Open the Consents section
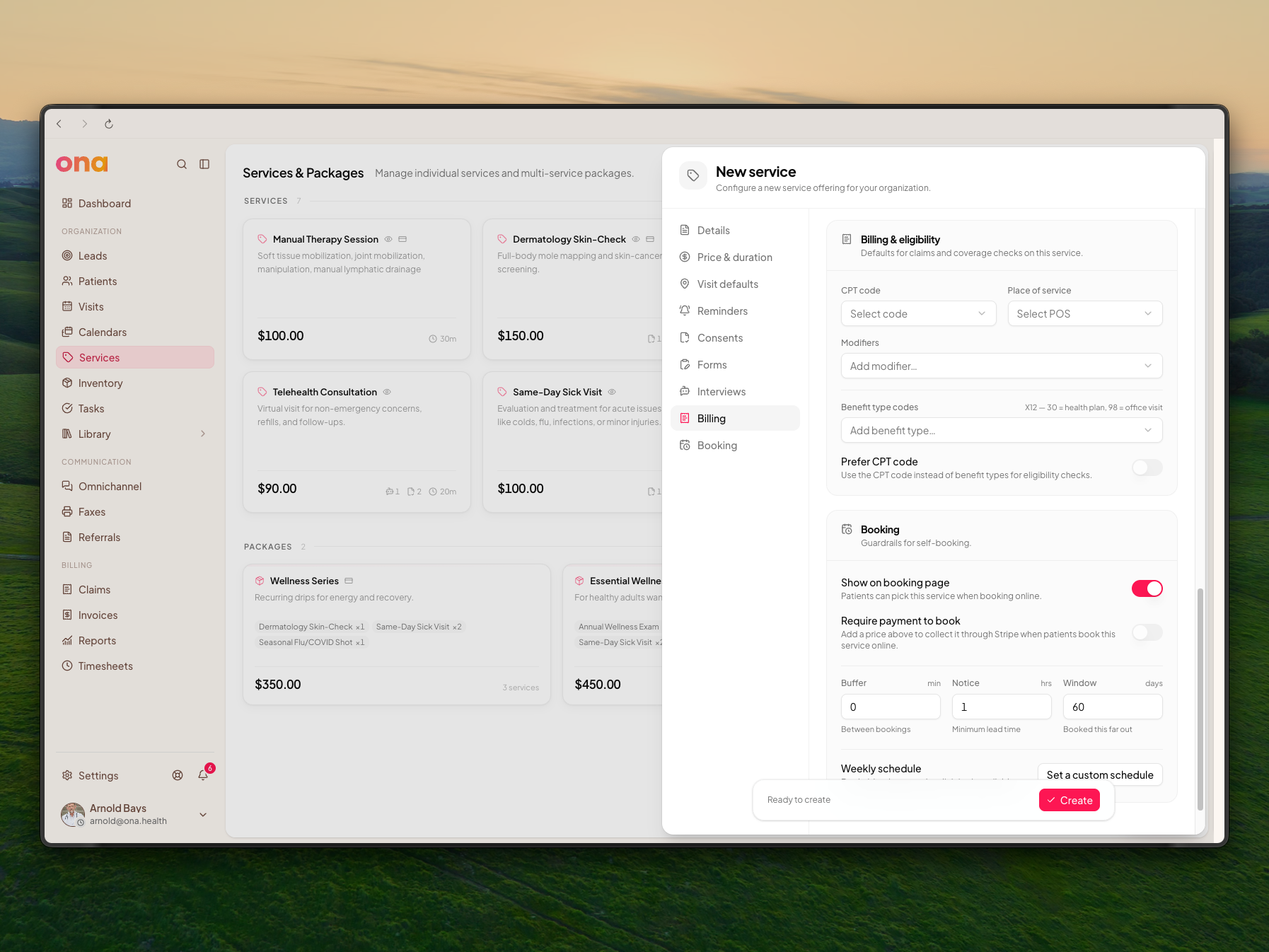 point(735,337)
